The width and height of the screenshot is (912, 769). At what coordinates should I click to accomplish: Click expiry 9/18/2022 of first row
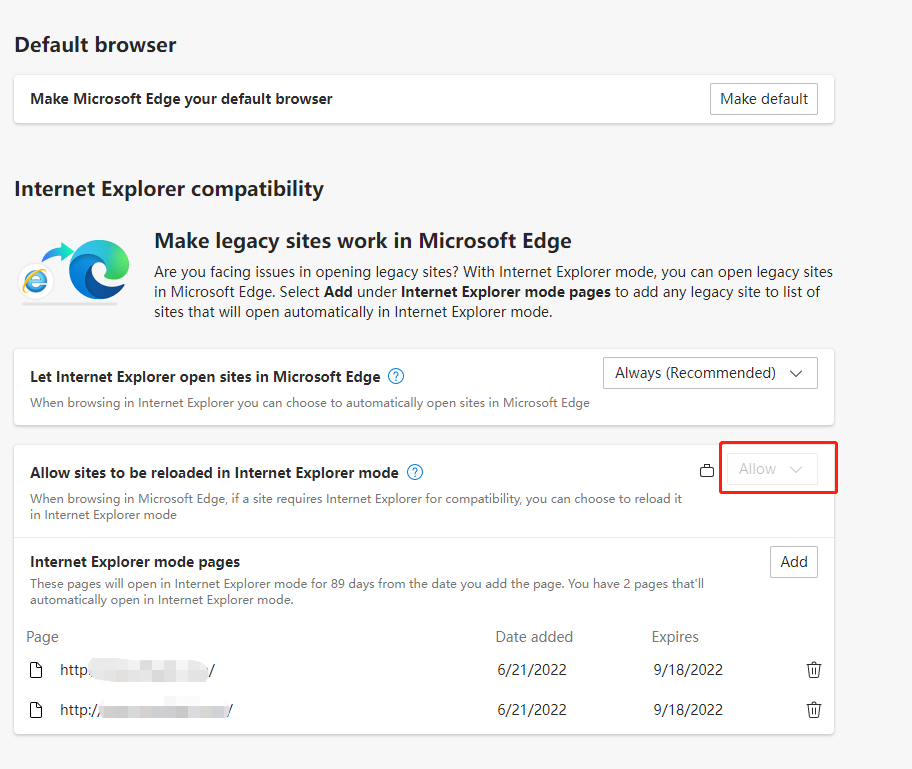pyautogui.click(x=687, y=670)
